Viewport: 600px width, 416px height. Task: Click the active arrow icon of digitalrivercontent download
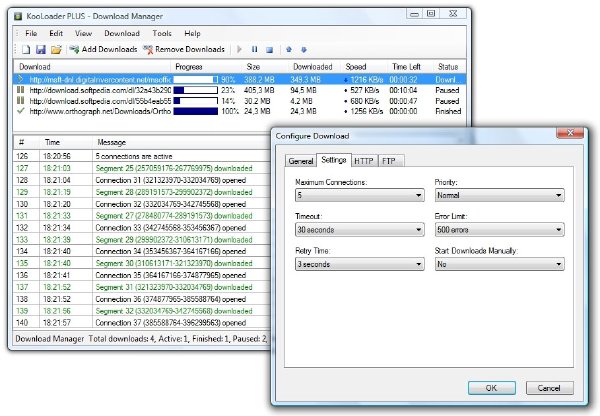21,79
